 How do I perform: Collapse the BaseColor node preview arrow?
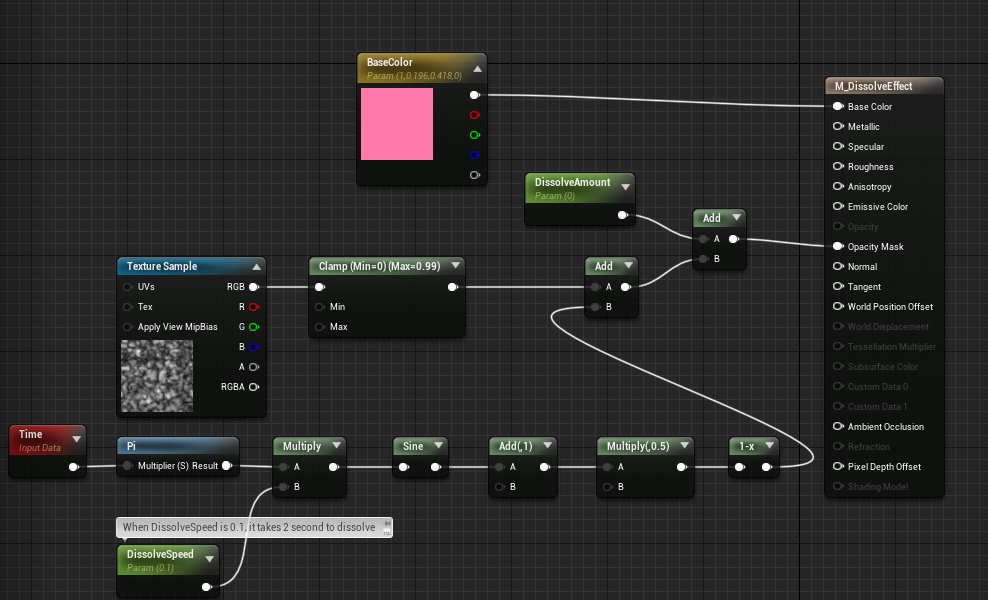point(478,69)
